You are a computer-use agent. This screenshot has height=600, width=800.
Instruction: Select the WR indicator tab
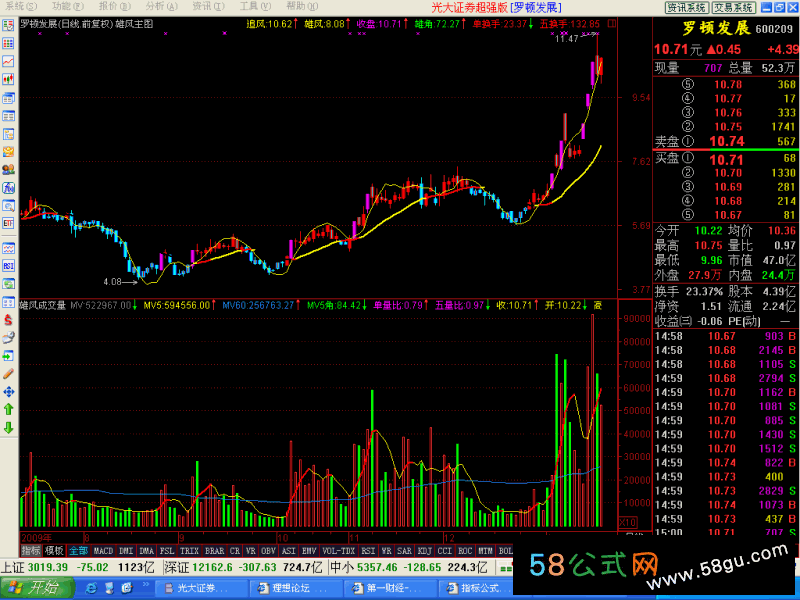click(386, 551)
